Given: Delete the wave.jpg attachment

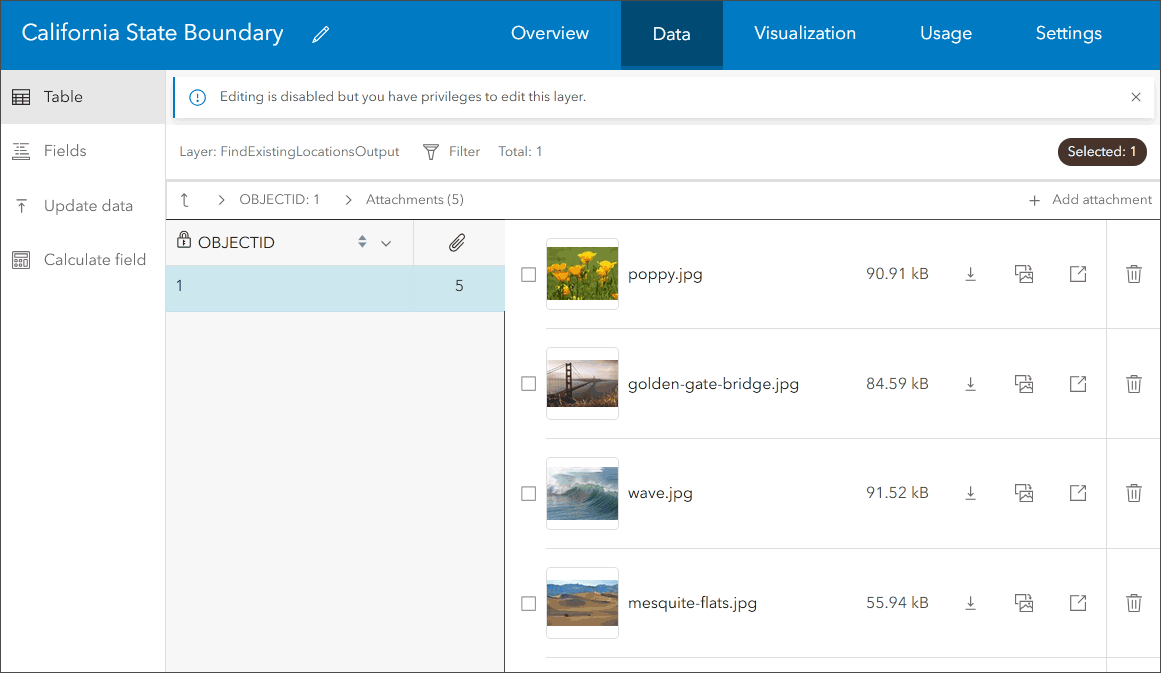Looking at the screenshot, I should point(1133,493).
